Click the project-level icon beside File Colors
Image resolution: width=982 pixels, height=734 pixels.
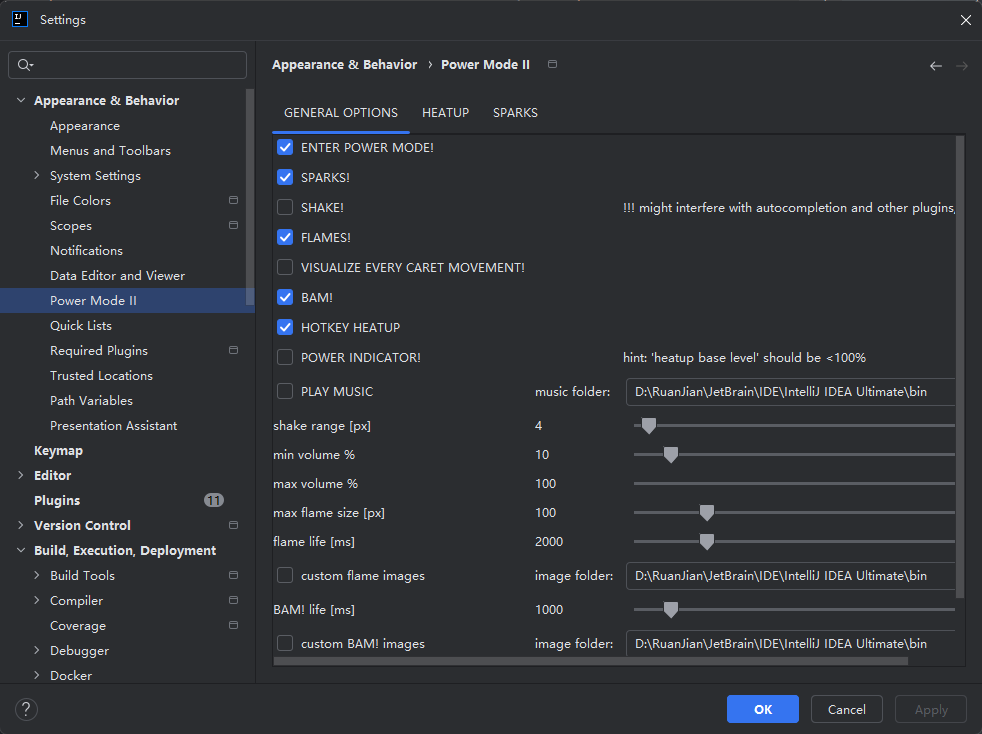click(233, 200)
